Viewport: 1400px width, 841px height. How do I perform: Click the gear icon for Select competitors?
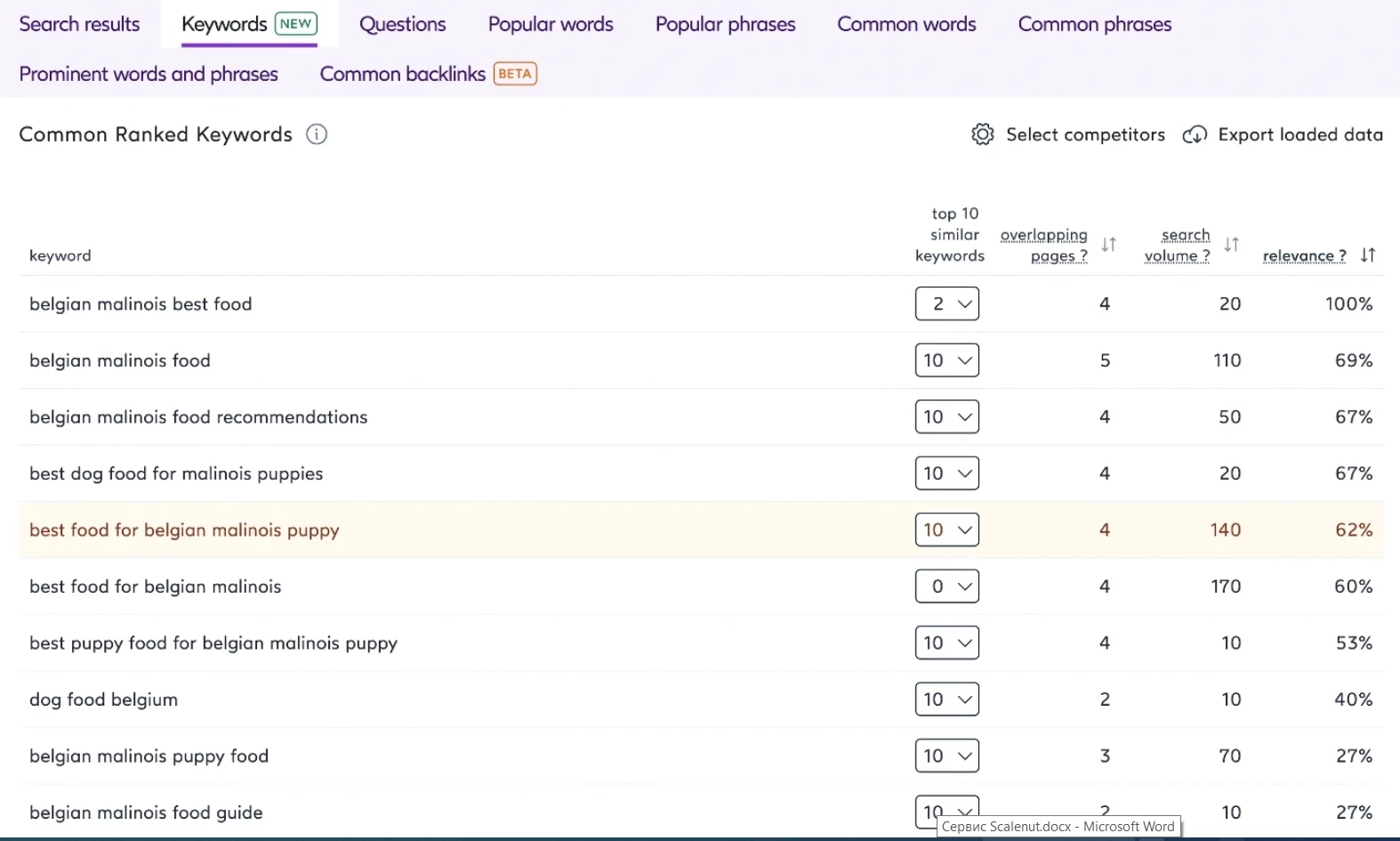(983, 134)
